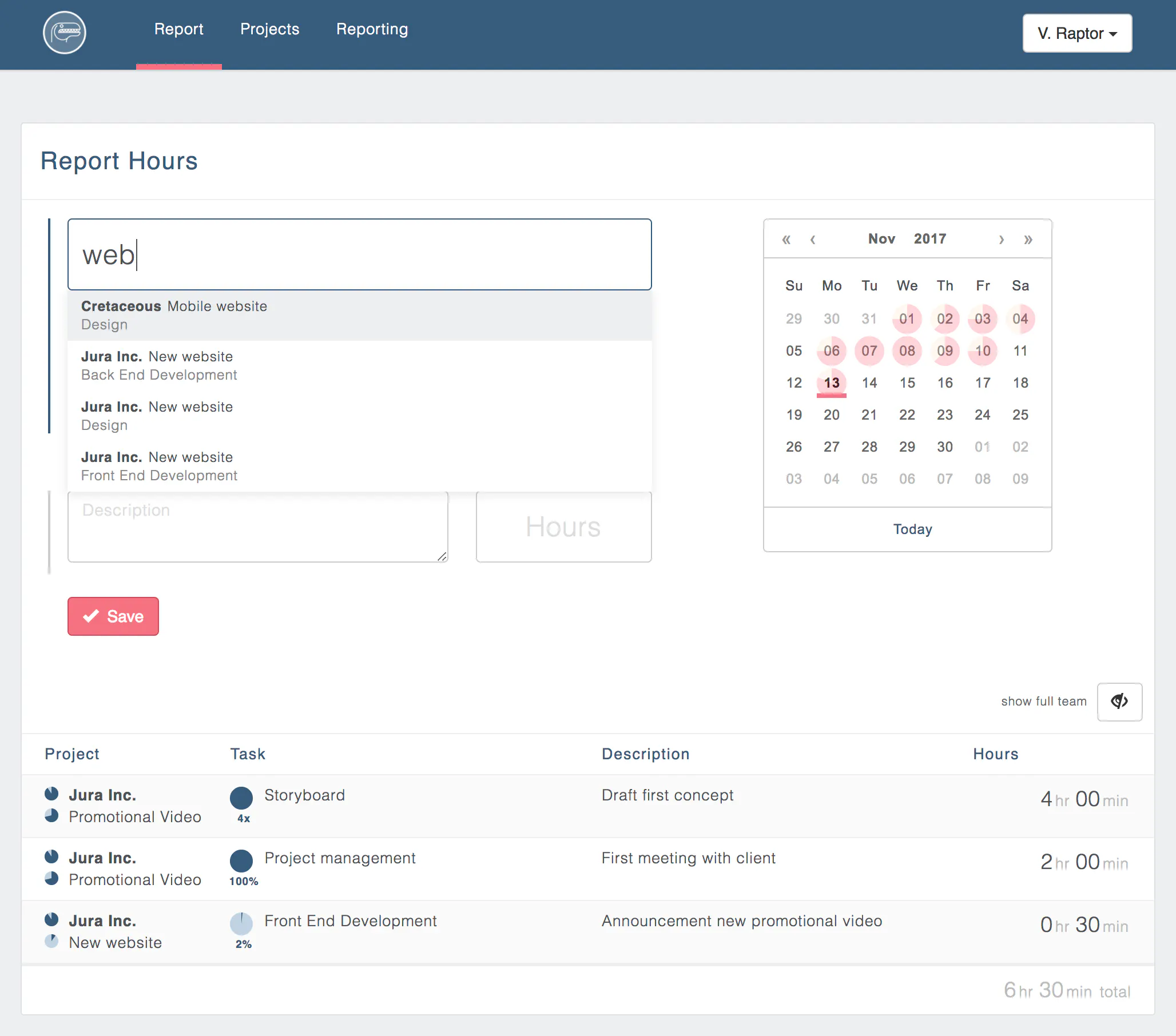The height and width of the screenshot is (1036, 1176).
Task: Click the Project column header
Action: pos(72,754)
